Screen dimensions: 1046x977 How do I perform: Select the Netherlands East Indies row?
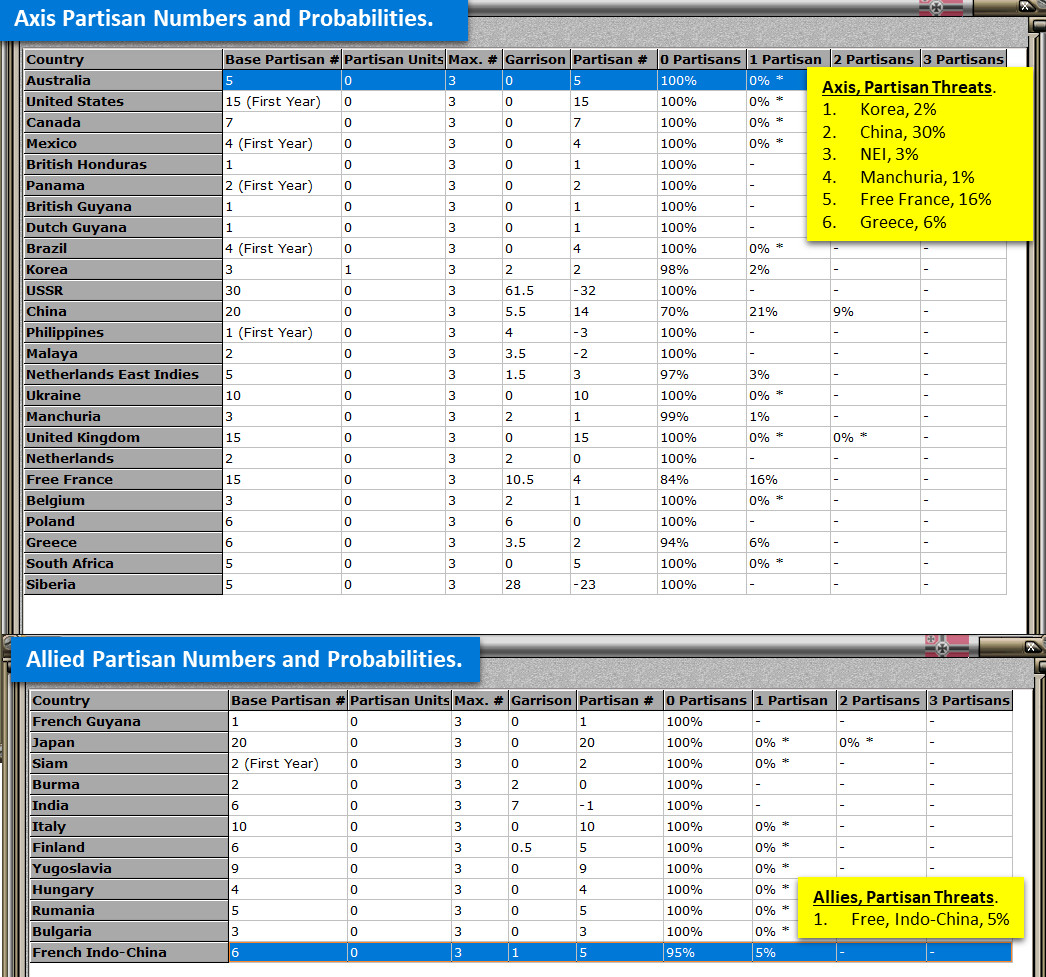coord(515,375)
